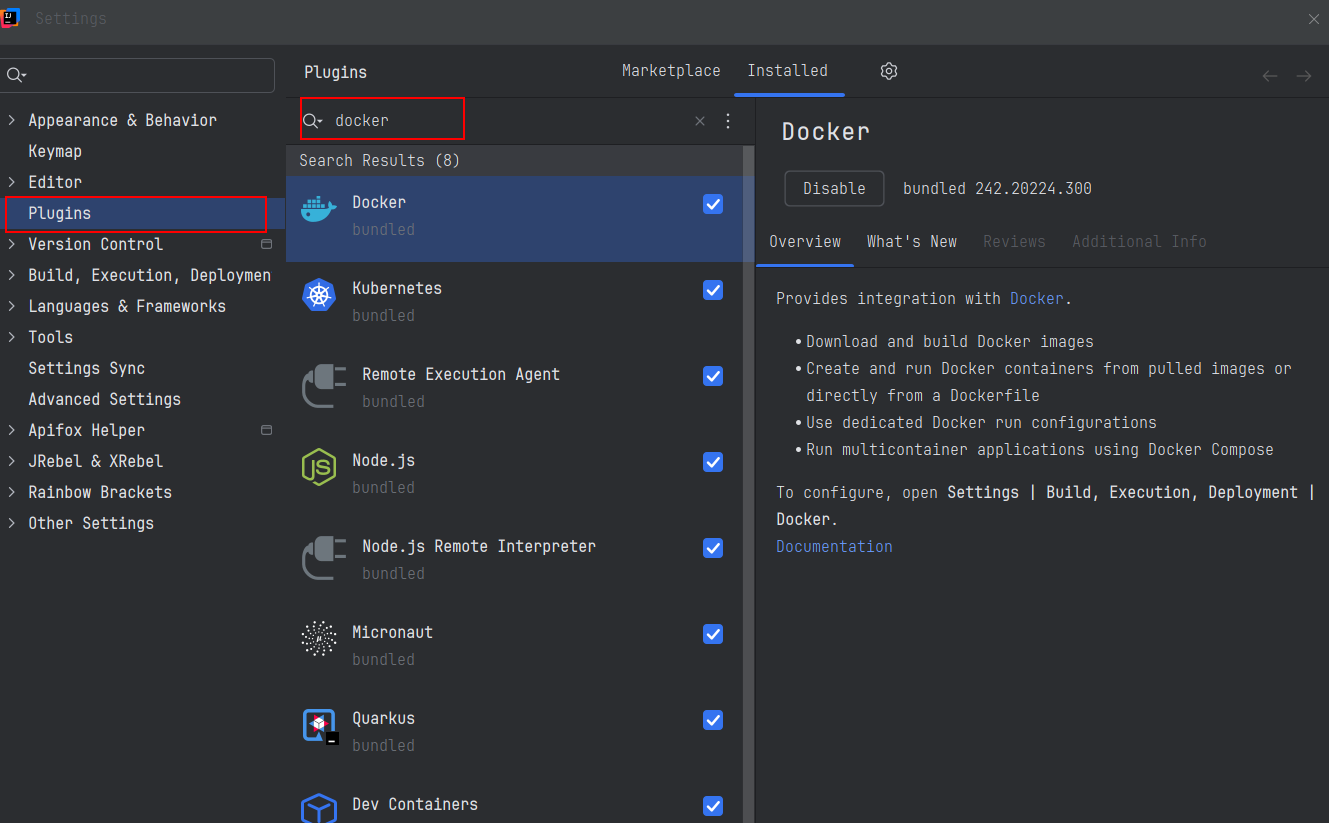Expand the Build, Execution, Deployment chevron

(x=12, y=275)
